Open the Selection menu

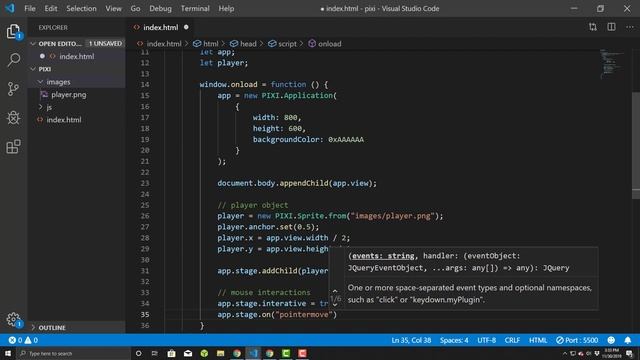[81, 9]
